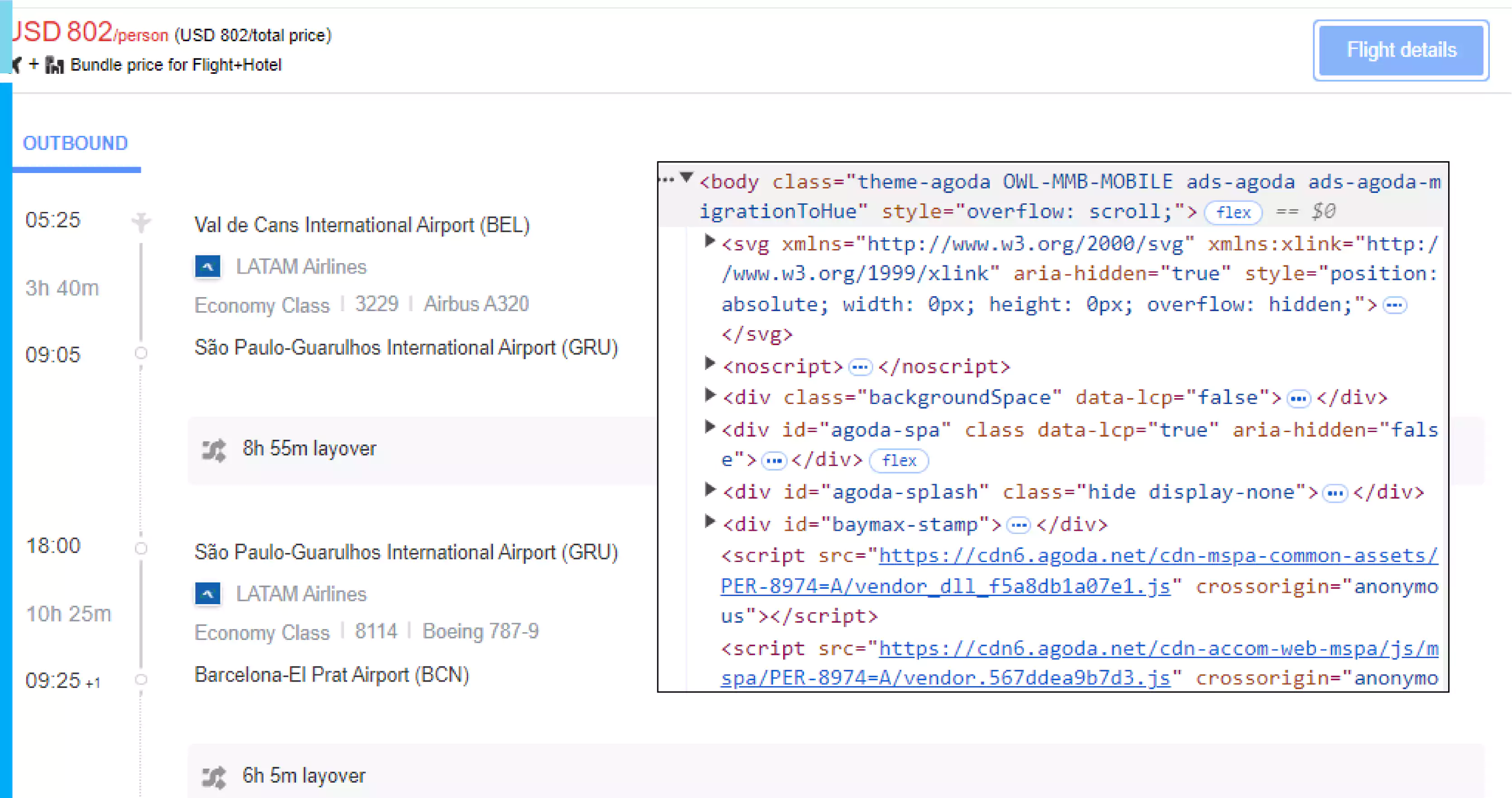
Task: Select the OUTBOUND tab
Action: (x=75, y=143)
